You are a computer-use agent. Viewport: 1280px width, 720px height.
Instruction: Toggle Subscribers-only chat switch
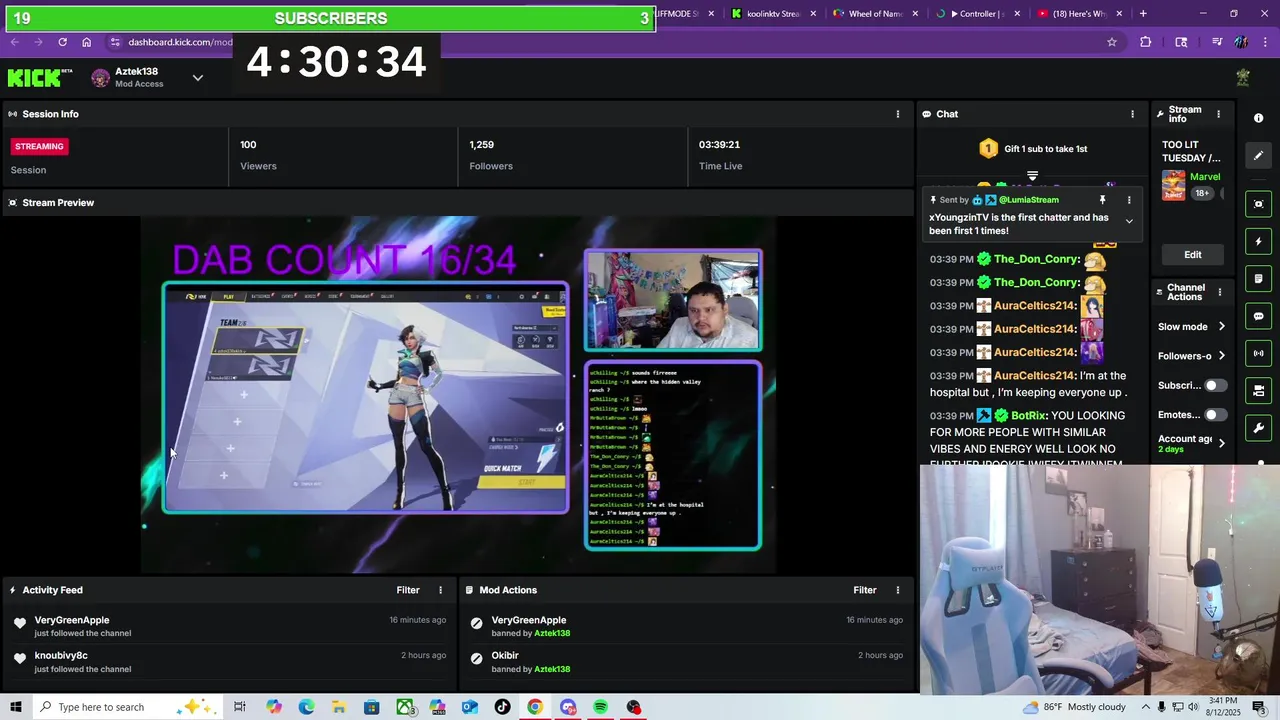[1215, 385]
